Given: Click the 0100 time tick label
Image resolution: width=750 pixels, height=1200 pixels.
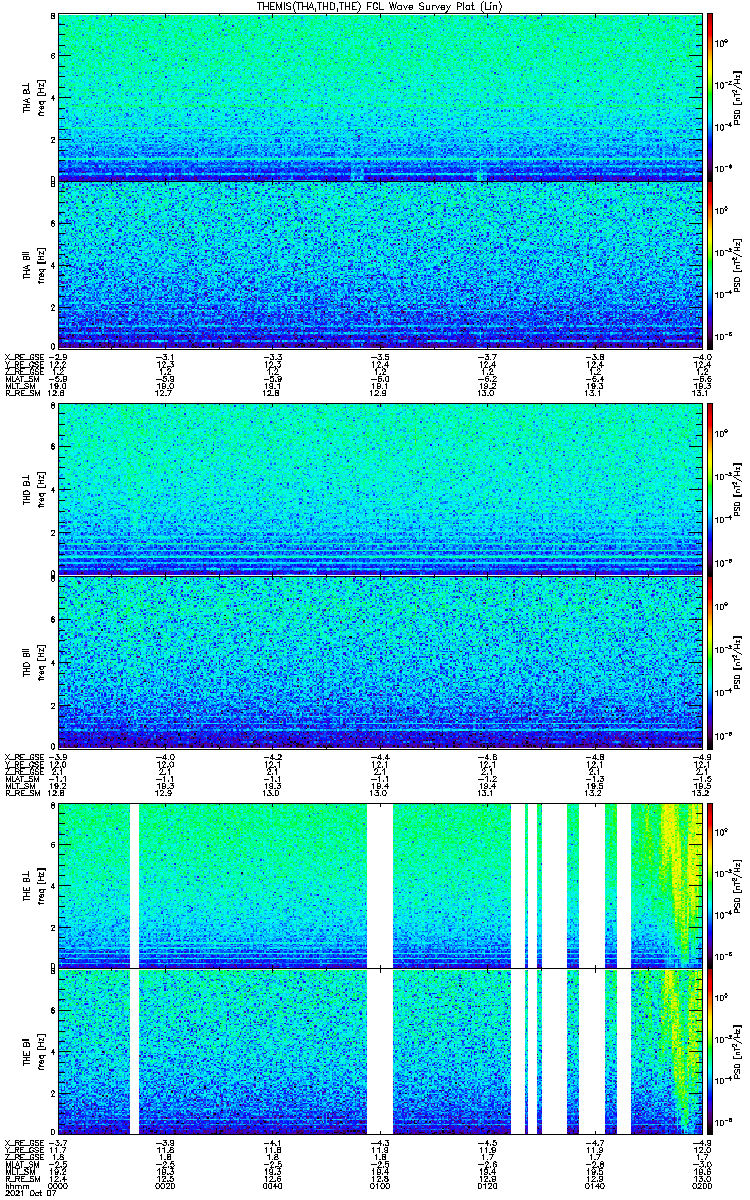Looking at the screenshot, I should 378,1186.
